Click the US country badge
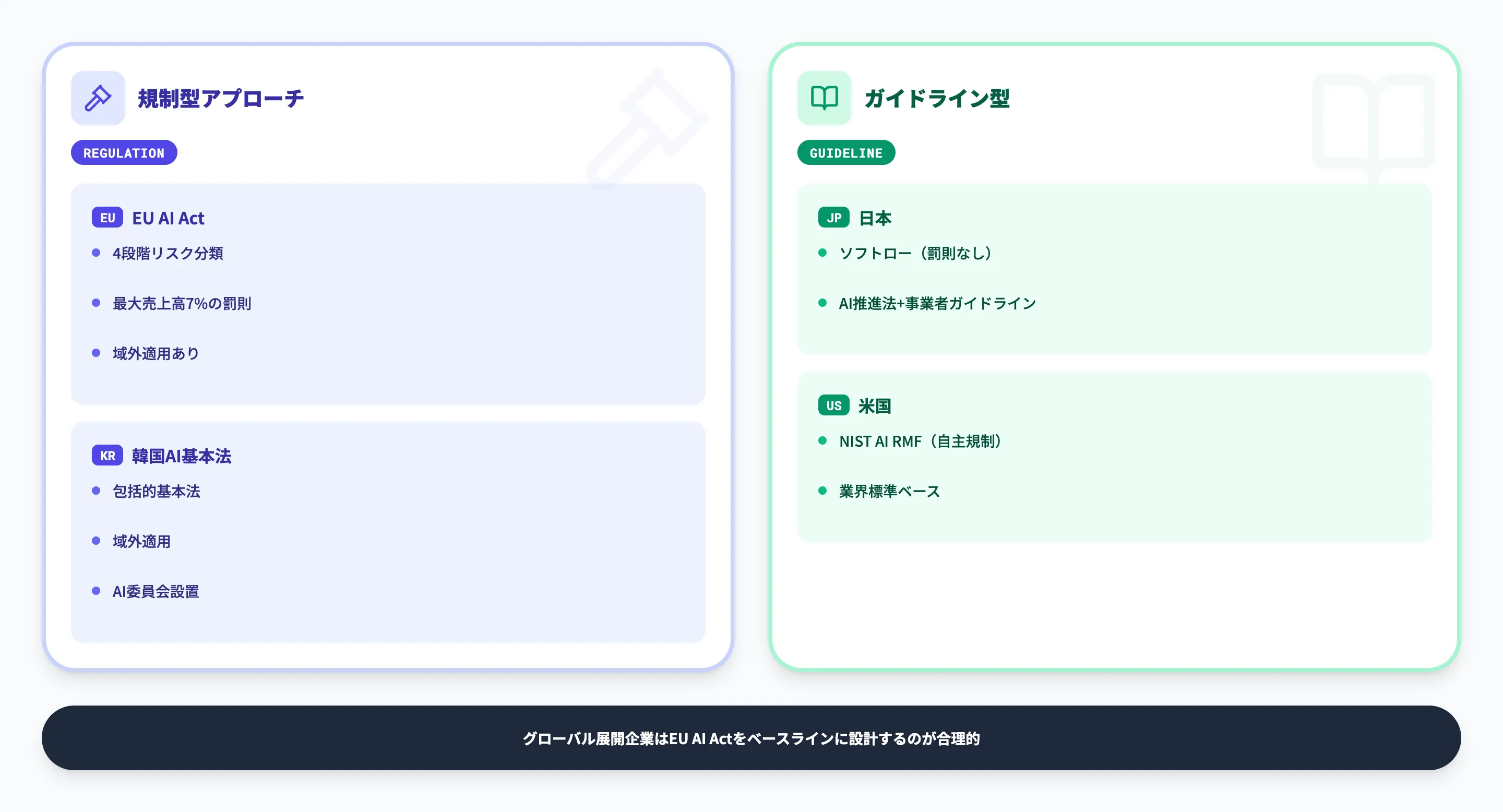 coord(833,405)
